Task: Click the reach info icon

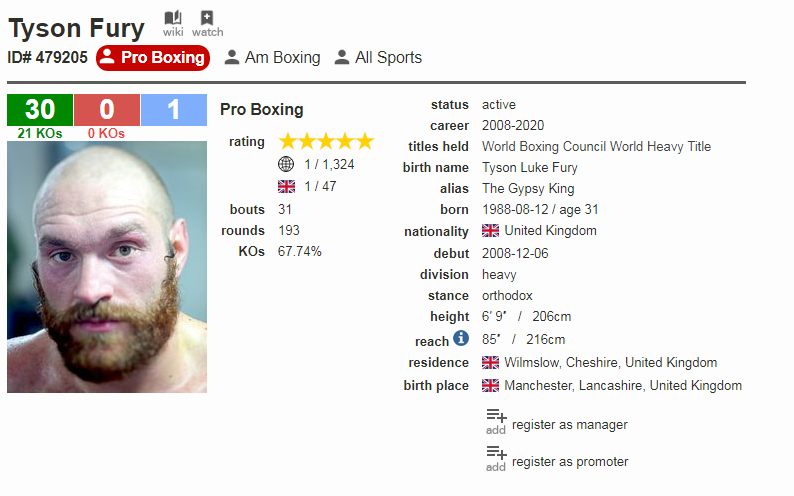Action: click(461, 338)
